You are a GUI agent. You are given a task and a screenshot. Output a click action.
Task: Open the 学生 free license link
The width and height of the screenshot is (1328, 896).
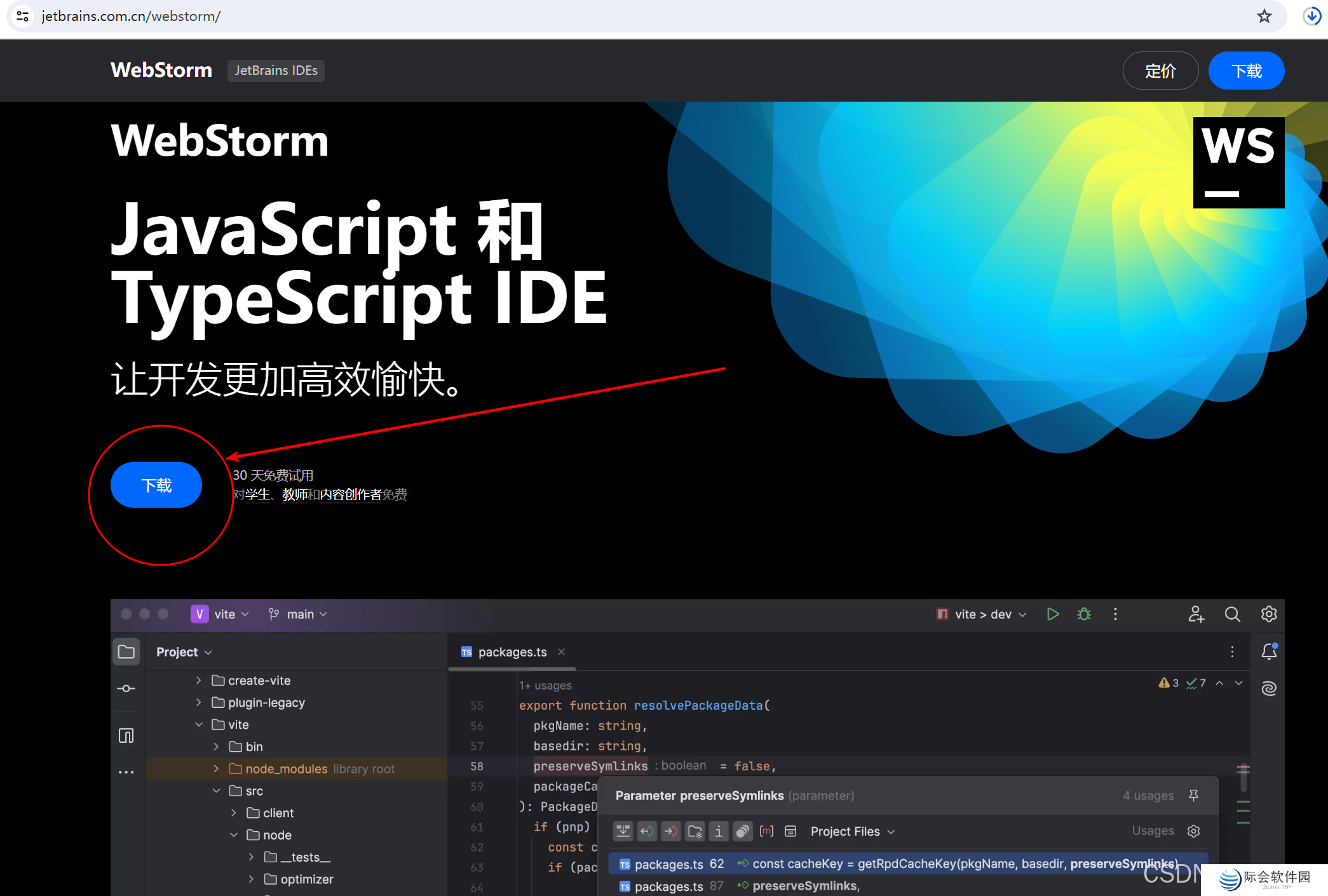pos(257,494)
